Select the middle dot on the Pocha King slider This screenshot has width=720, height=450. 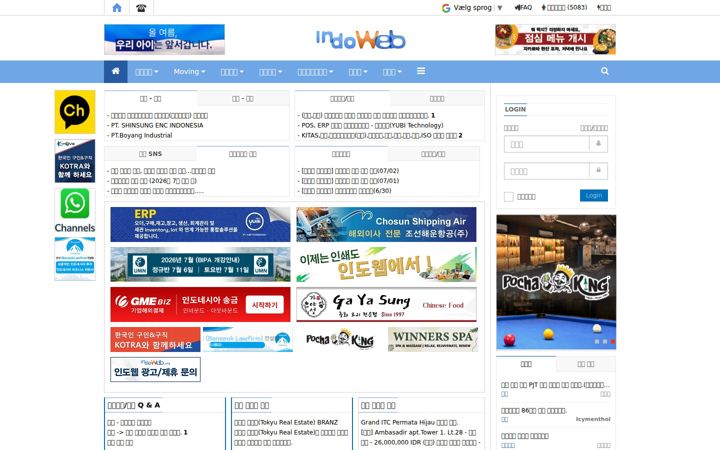click(x=605, y=342)
